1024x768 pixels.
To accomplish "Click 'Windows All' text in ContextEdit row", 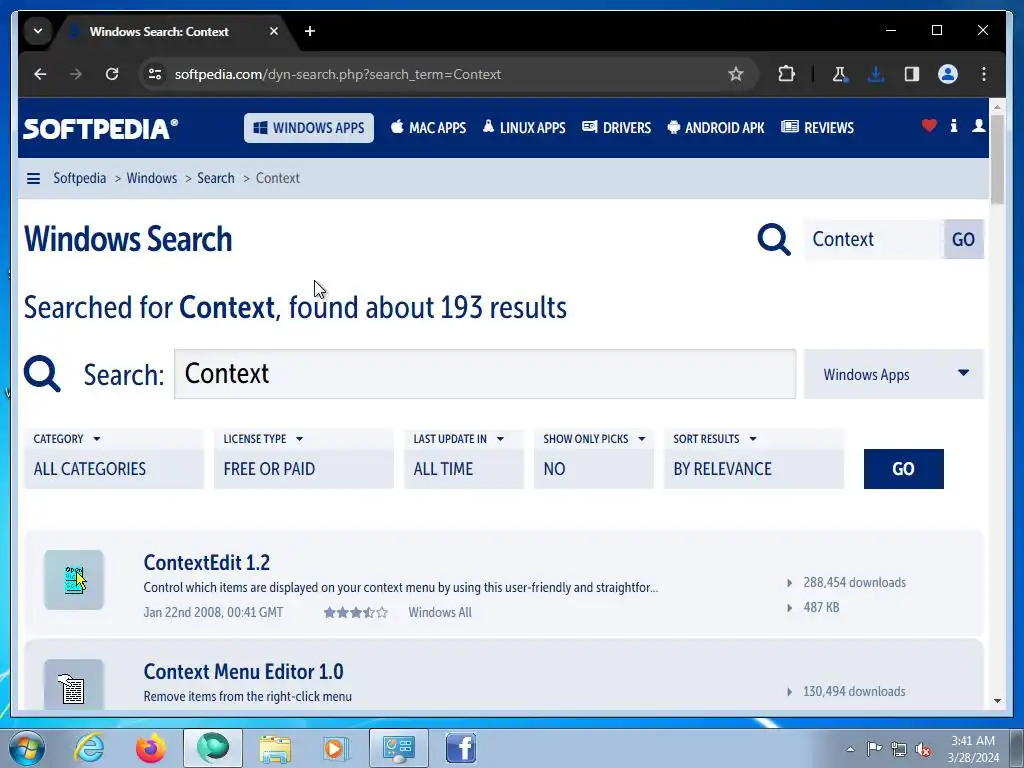I will coord(440,613).
